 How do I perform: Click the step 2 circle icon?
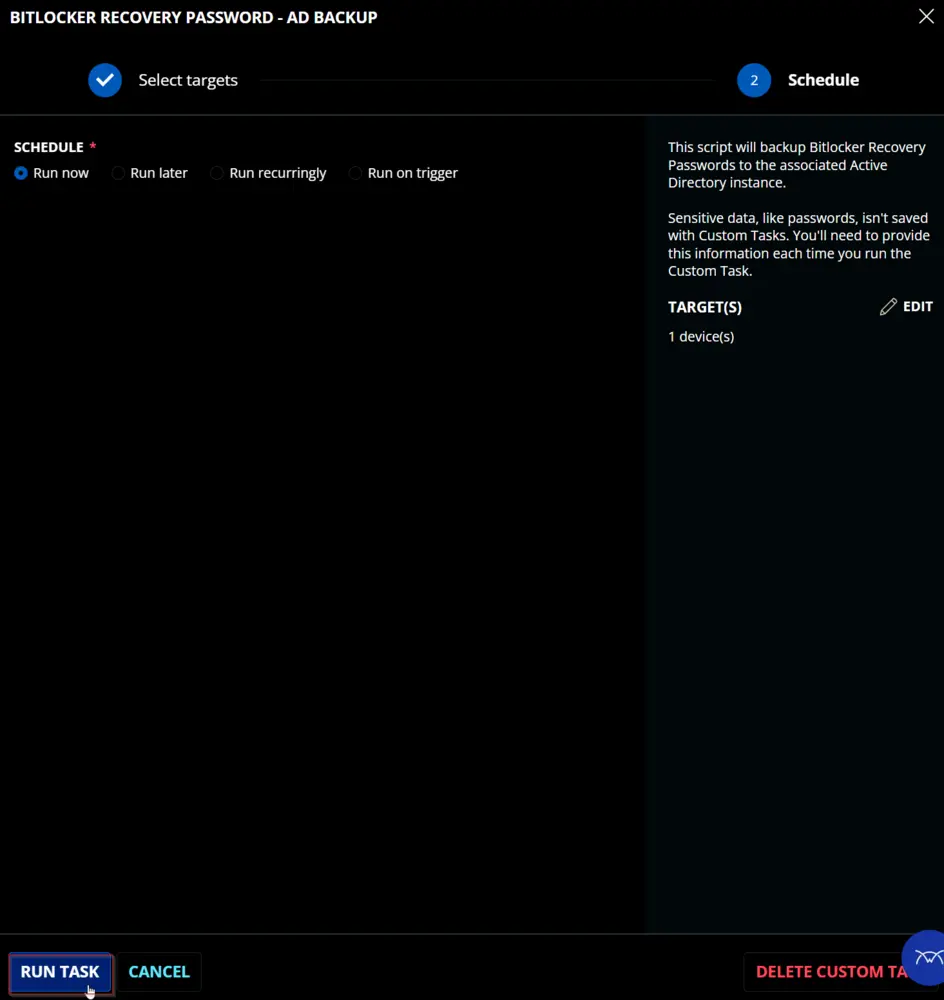click(753, 80)
